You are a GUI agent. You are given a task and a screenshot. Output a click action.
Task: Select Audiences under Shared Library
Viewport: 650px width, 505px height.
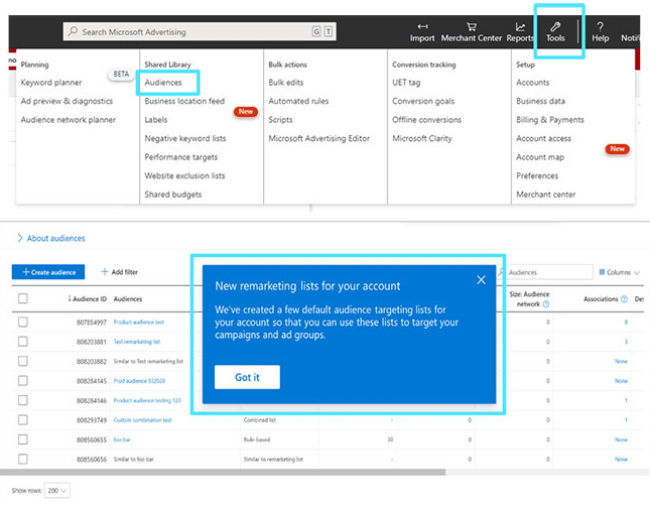163,83
